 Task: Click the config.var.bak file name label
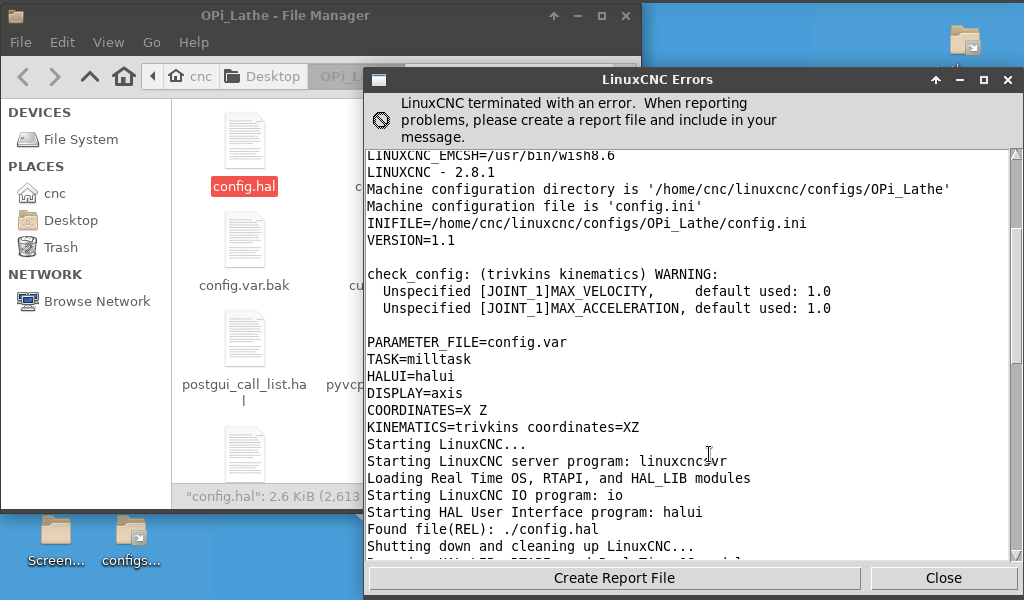point(244,285)
